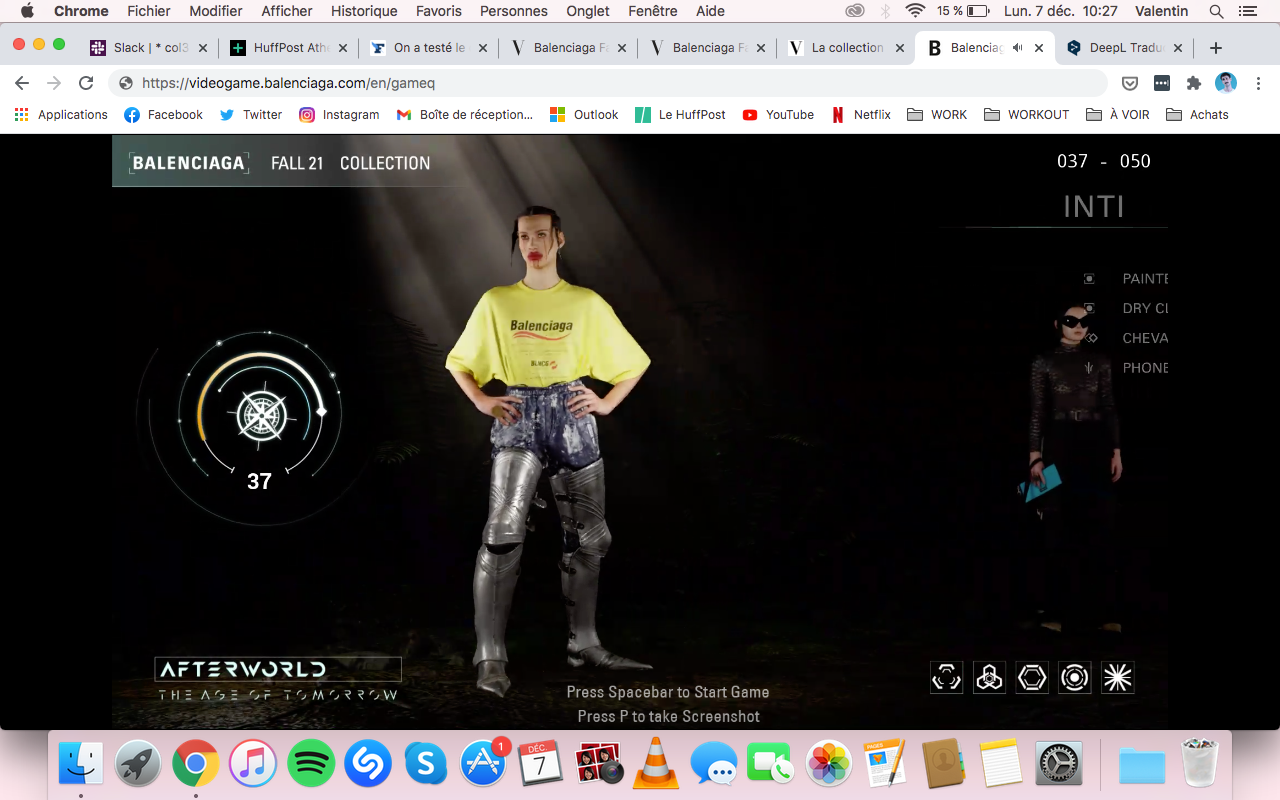Open a new Chrome tab

coord(1216,48)
